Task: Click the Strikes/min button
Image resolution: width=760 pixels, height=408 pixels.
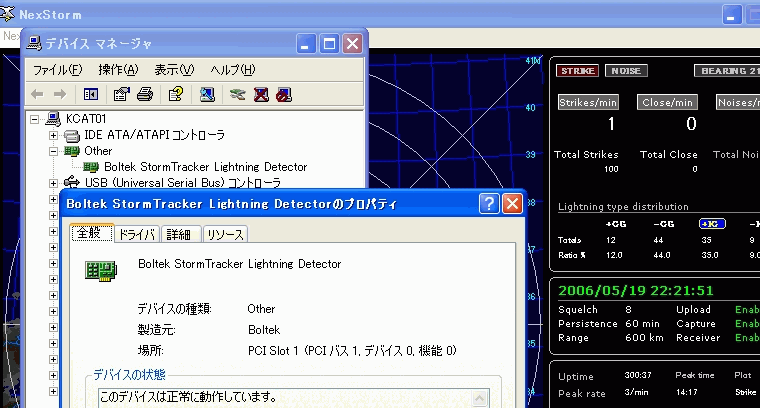Action: [588, 102]
